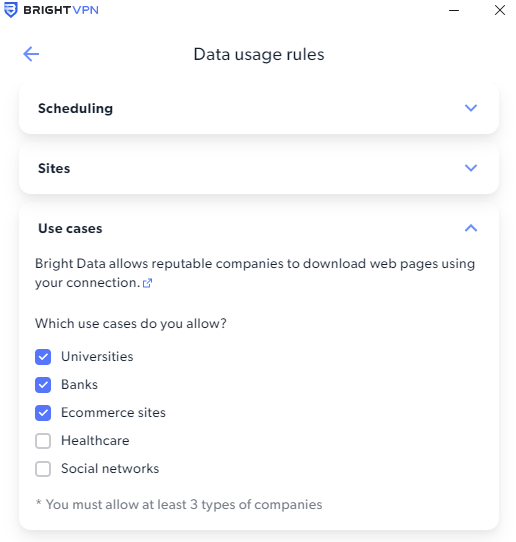
Task: Click the Universities label text
Action: 97,357
